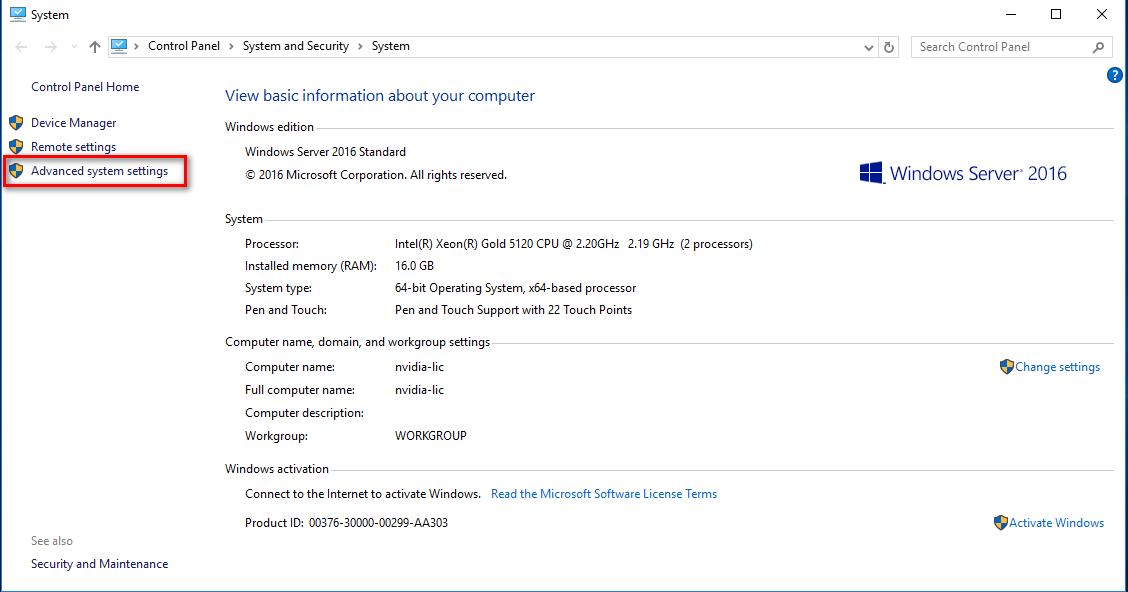Open the help question mark icon
Image resolution: width=1128 pixels, height=592 pixels.
point(1115,76)
